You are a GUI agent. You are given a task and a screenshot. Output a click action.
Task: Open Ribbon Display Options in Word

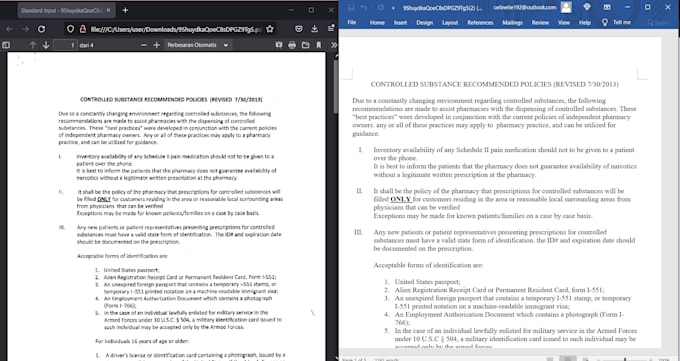pyautogui.click(x=607, y=7)
